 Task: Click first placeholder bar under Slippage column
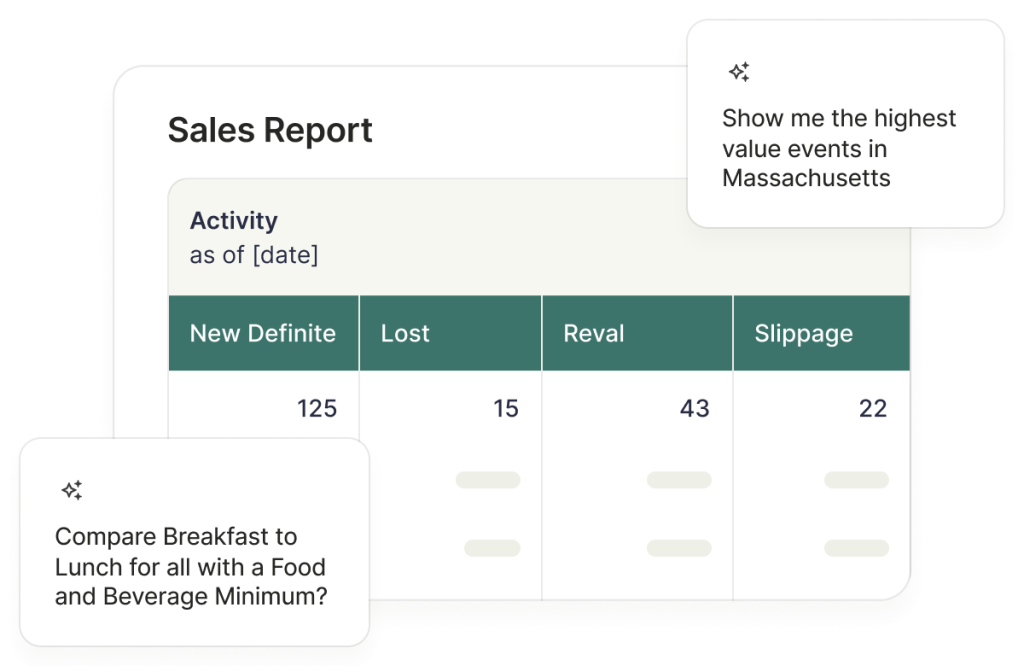coord(856,480)
